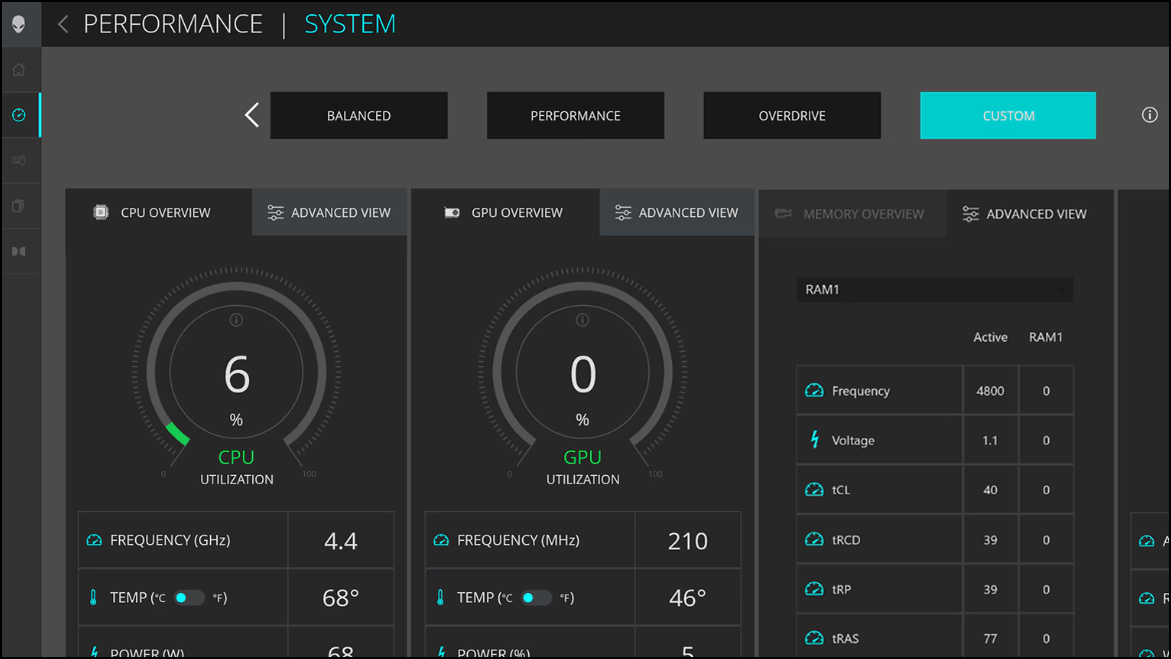
Task: Expand the RAM1 dropdown
Action: [x=934, y=290]
